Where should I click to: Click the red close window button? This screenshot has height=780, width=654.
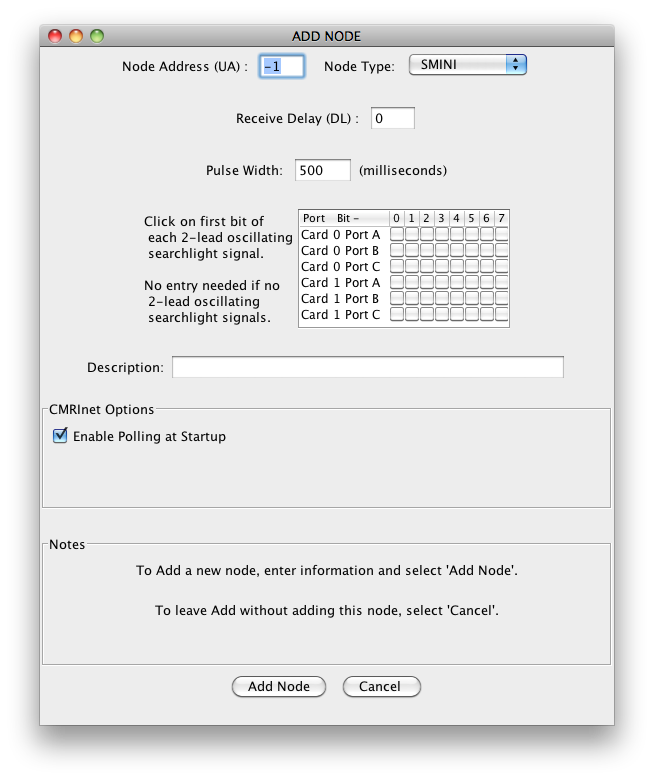click(x=56, y=36)
